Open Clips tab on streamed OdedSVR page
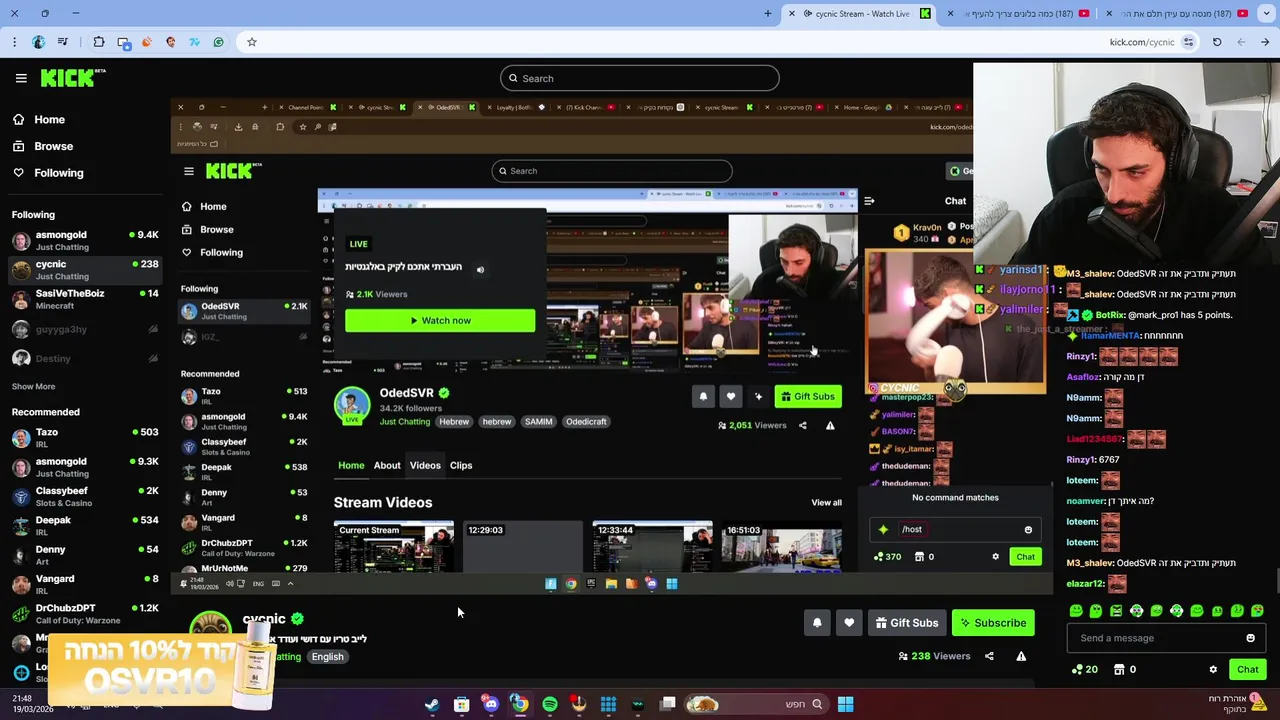 point(461,465)
